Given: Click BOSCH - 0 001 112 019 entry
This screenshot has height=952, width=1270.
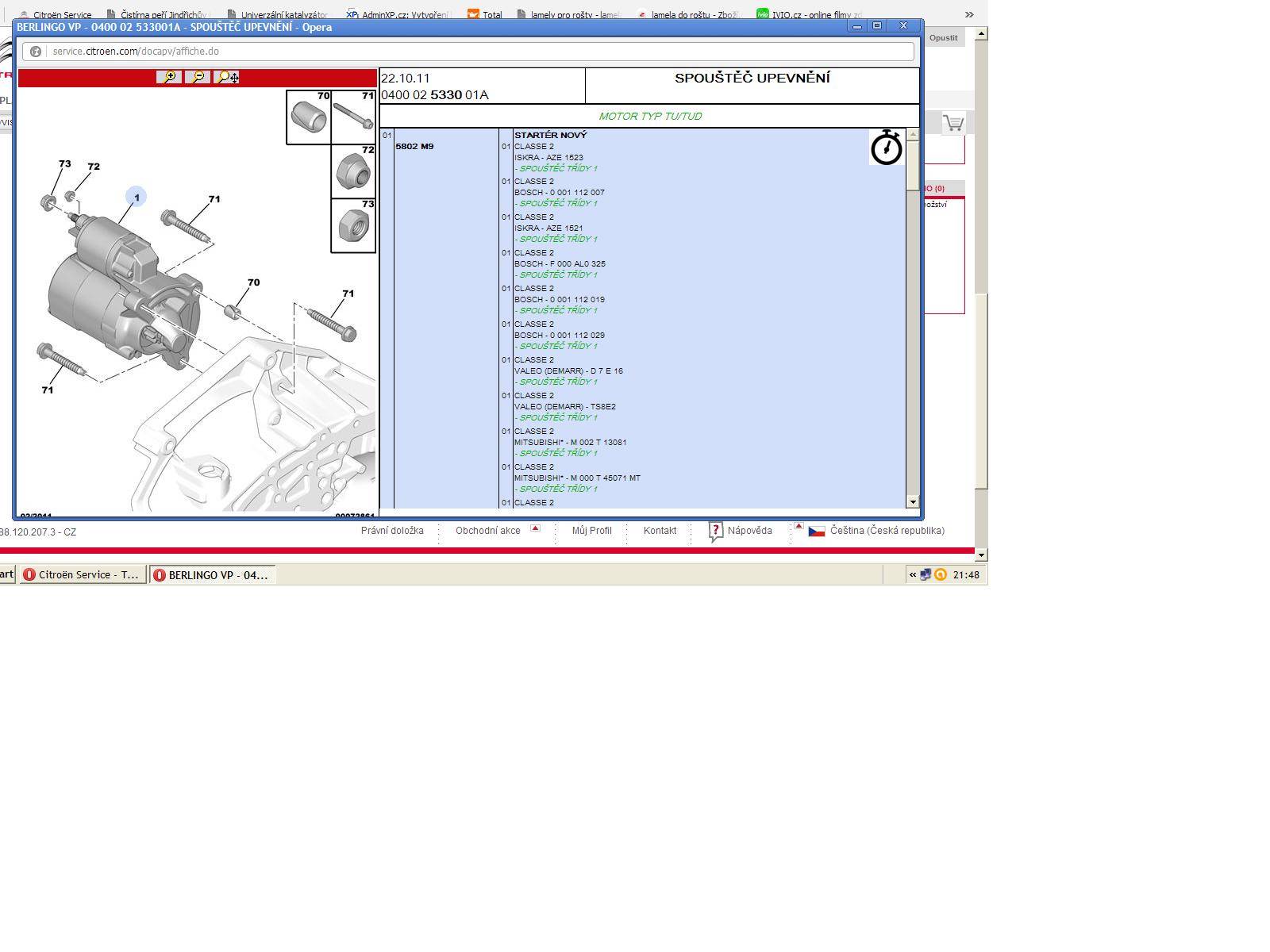Looking at the screenshot, I should tap(560, 300).
